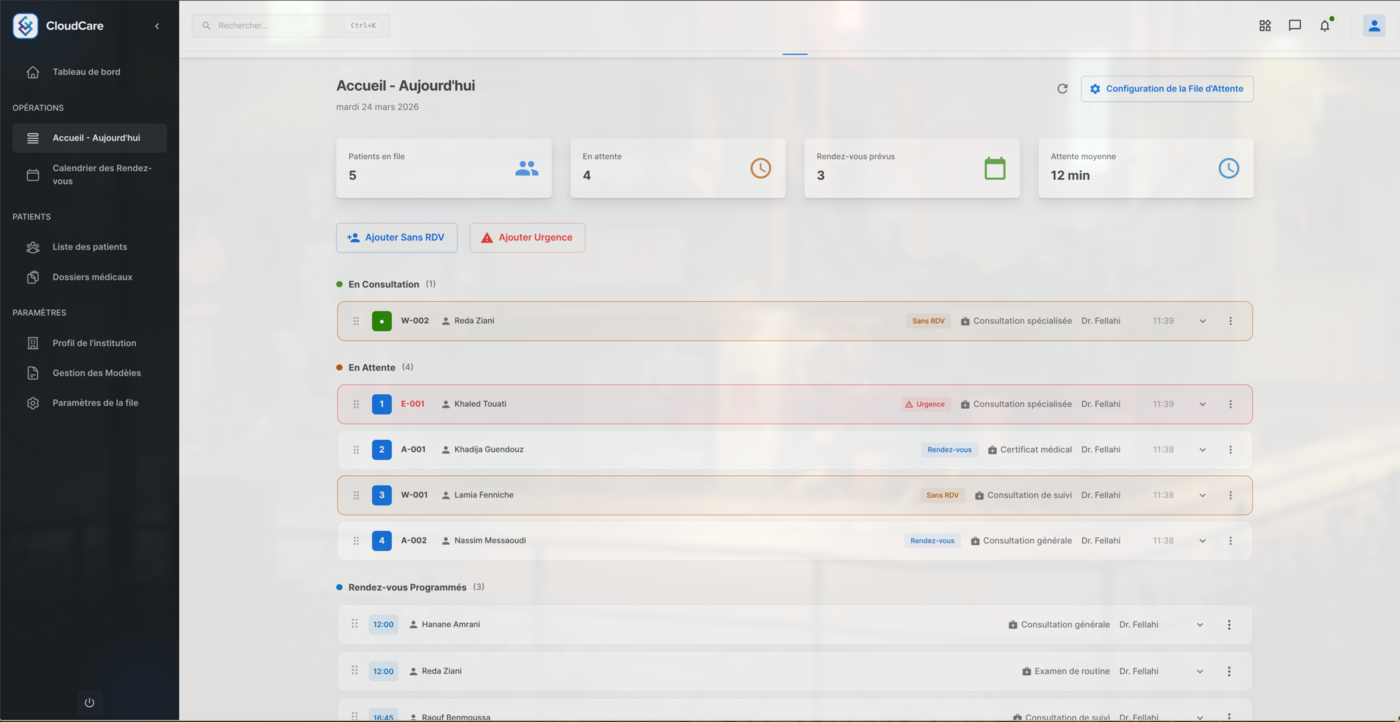1400x722 pixels.
Task: Click the Urgence red badge on Khaled Touati
Action: [x=924, y=404]
